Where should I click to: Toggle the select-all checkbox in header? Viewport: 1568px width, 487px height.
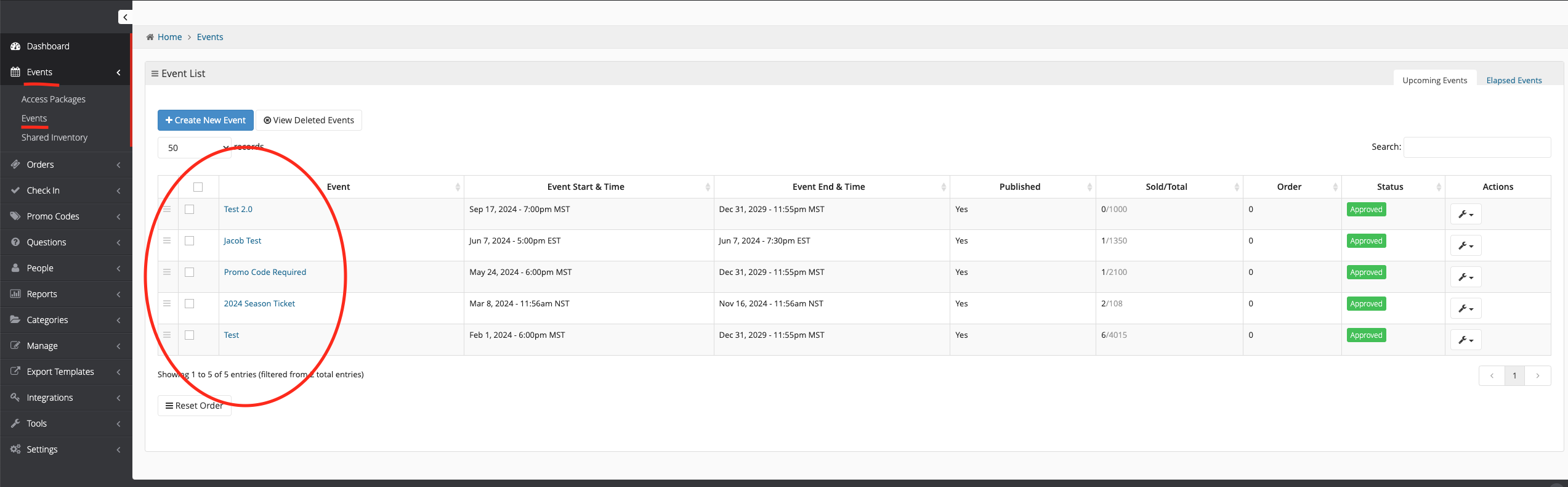click(198, 187)
